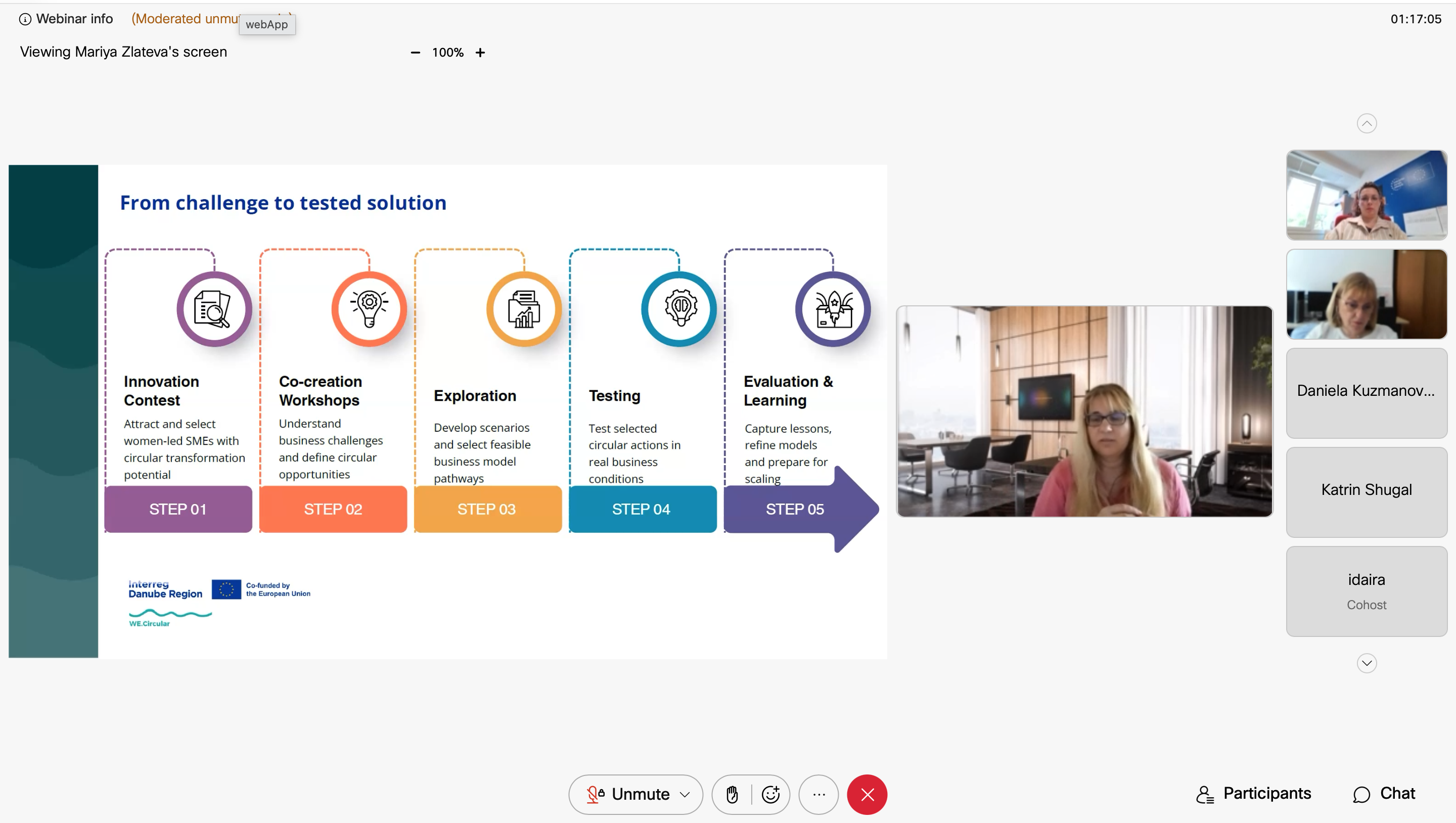This screenshot has width=1456, height=823.
Task: Raise hand using the hand icon
Action: point(732,794)
